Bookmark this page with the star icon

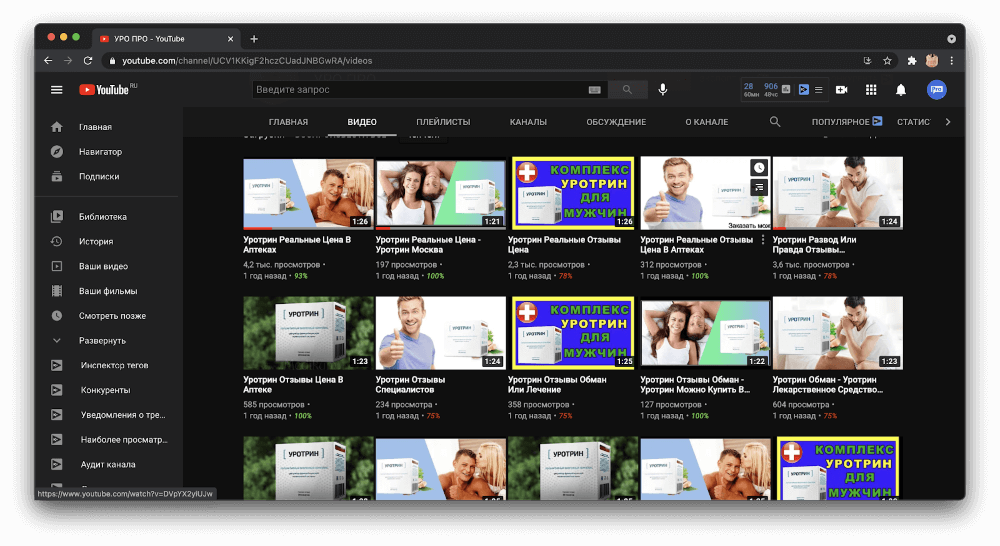(x=887, y=61)
